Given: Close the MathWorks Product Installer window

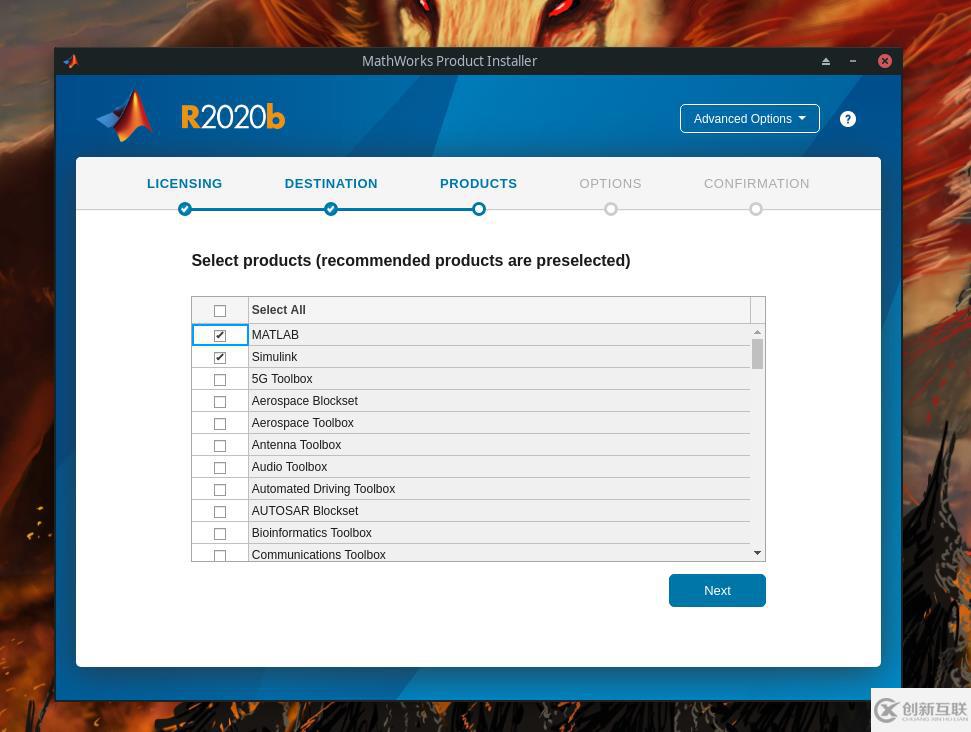Looking at the screenshot, I should (885, 61).
